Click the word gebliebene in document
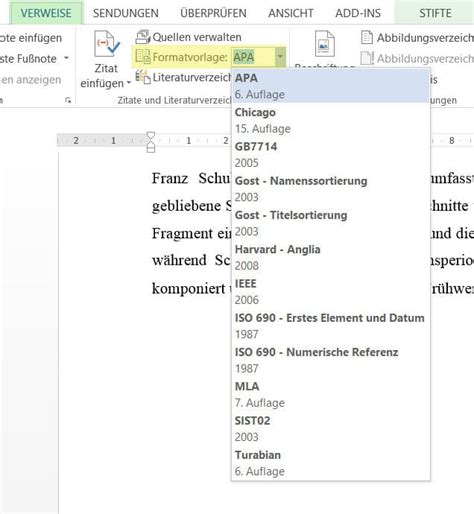 tap(186, 206)
